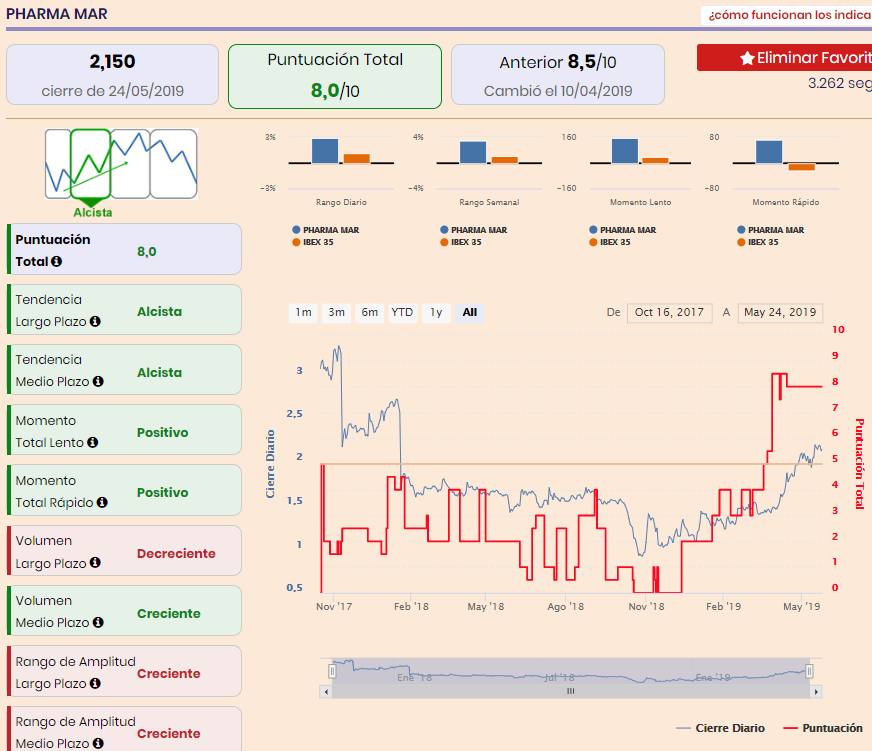Select the 3m range button
Viewport: 872px width, 751px height.
(x=336, y=313)
